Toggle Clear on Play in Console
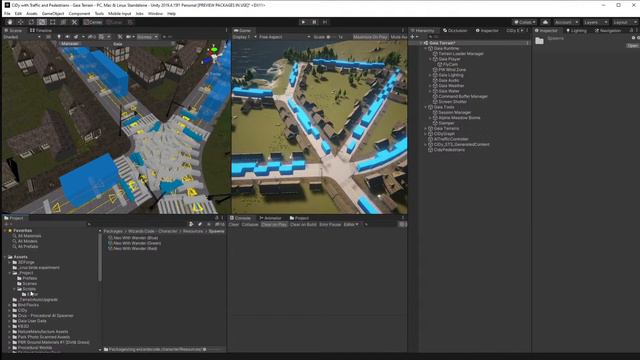This screenshot has height=360, width=640. coord(274,224)
